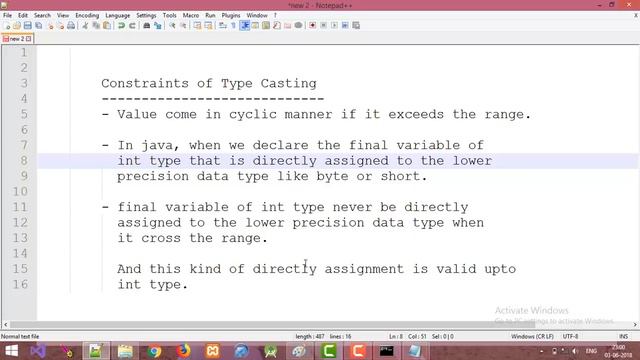The width and height of the screenshot is (640, 360).
Task: Open the Windows Start button
Action: [x=11, y=351]
